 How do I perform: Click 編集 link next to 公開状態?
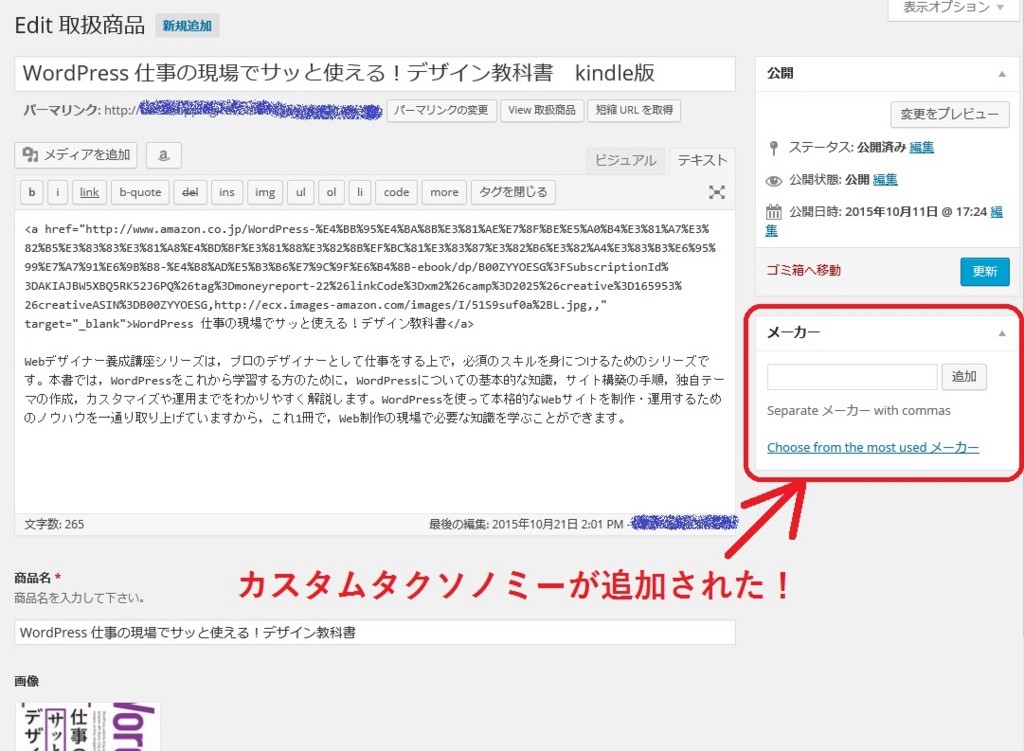point(885,180)
